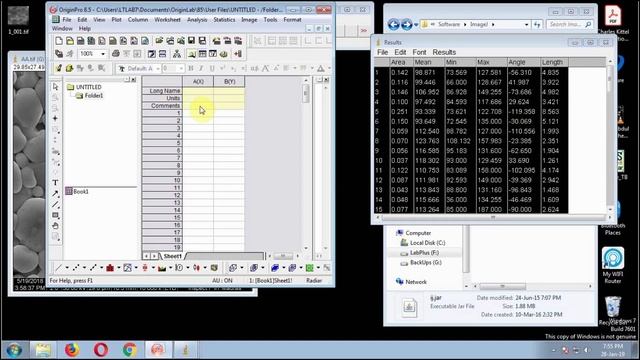This screenshot has width=640, height=360.
Task: Expand the Line plot dropdown arrow
Action: 67,268
